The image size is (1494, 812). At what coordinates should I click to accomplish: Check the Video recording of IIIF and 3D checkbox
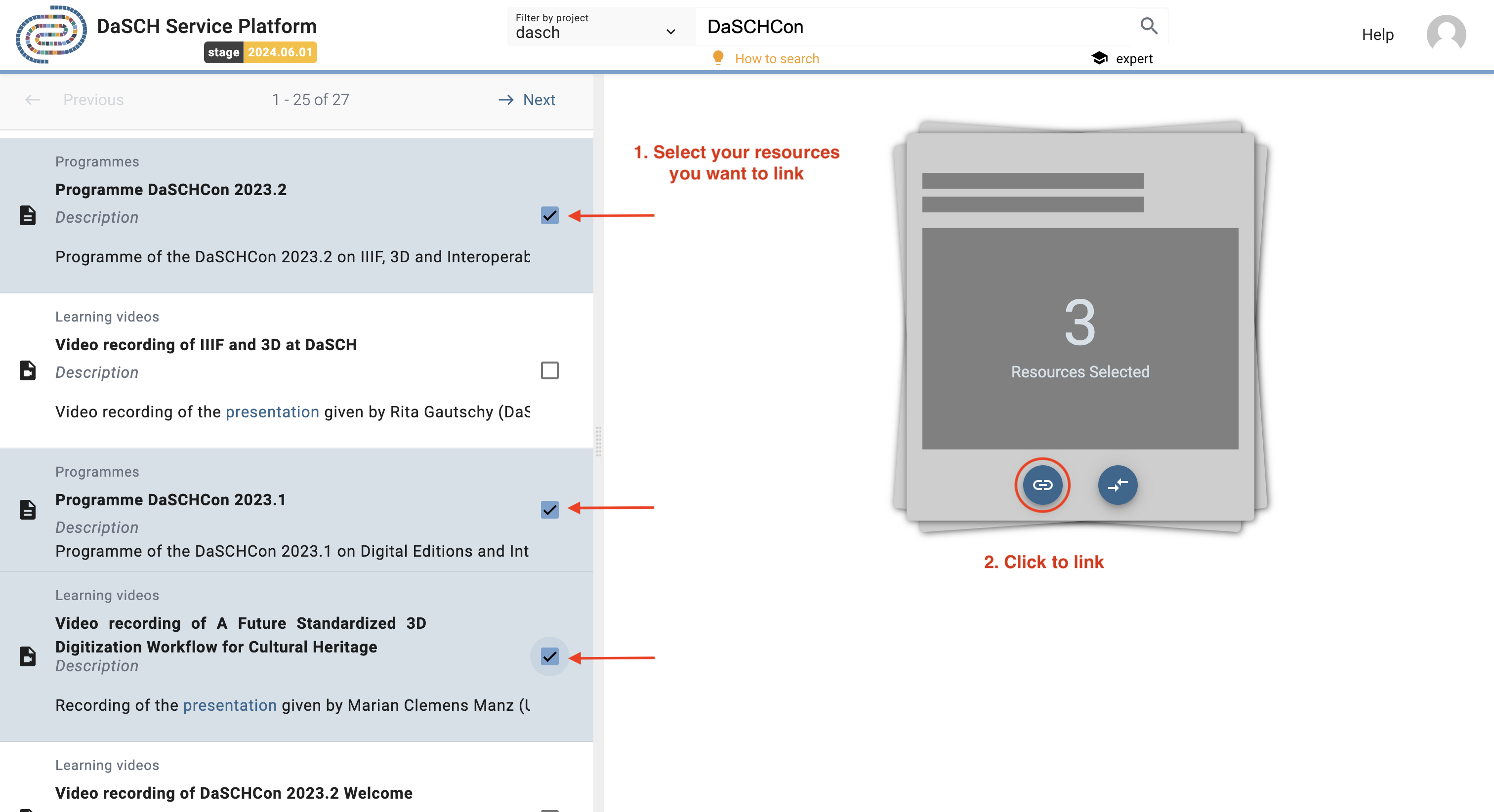click(549, 370)
